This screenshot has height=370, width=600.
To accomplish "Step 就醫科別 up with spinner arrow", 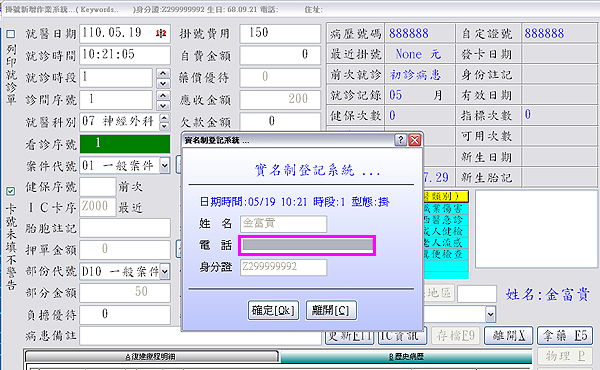I will (x=164, y=118).
